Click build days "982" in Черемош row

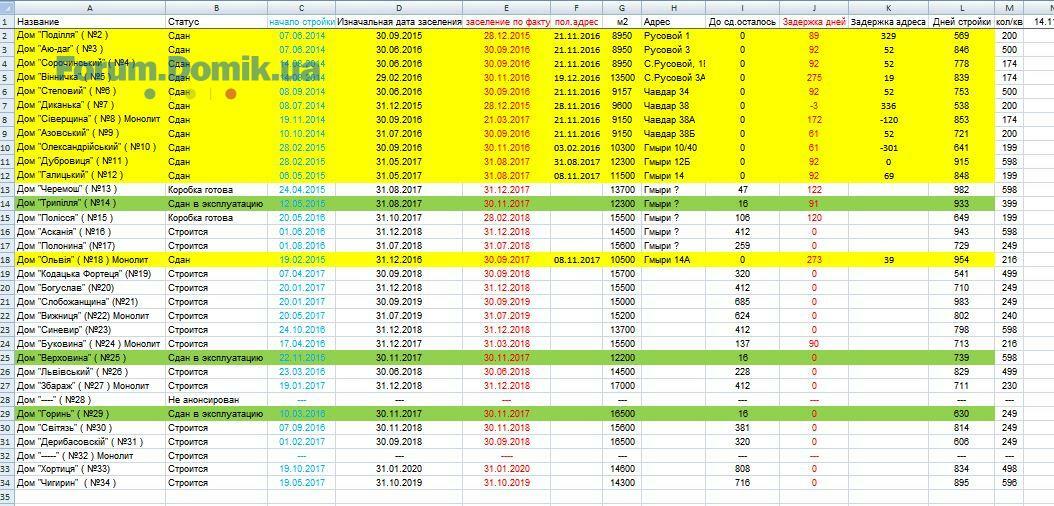[x=962, y=189]
